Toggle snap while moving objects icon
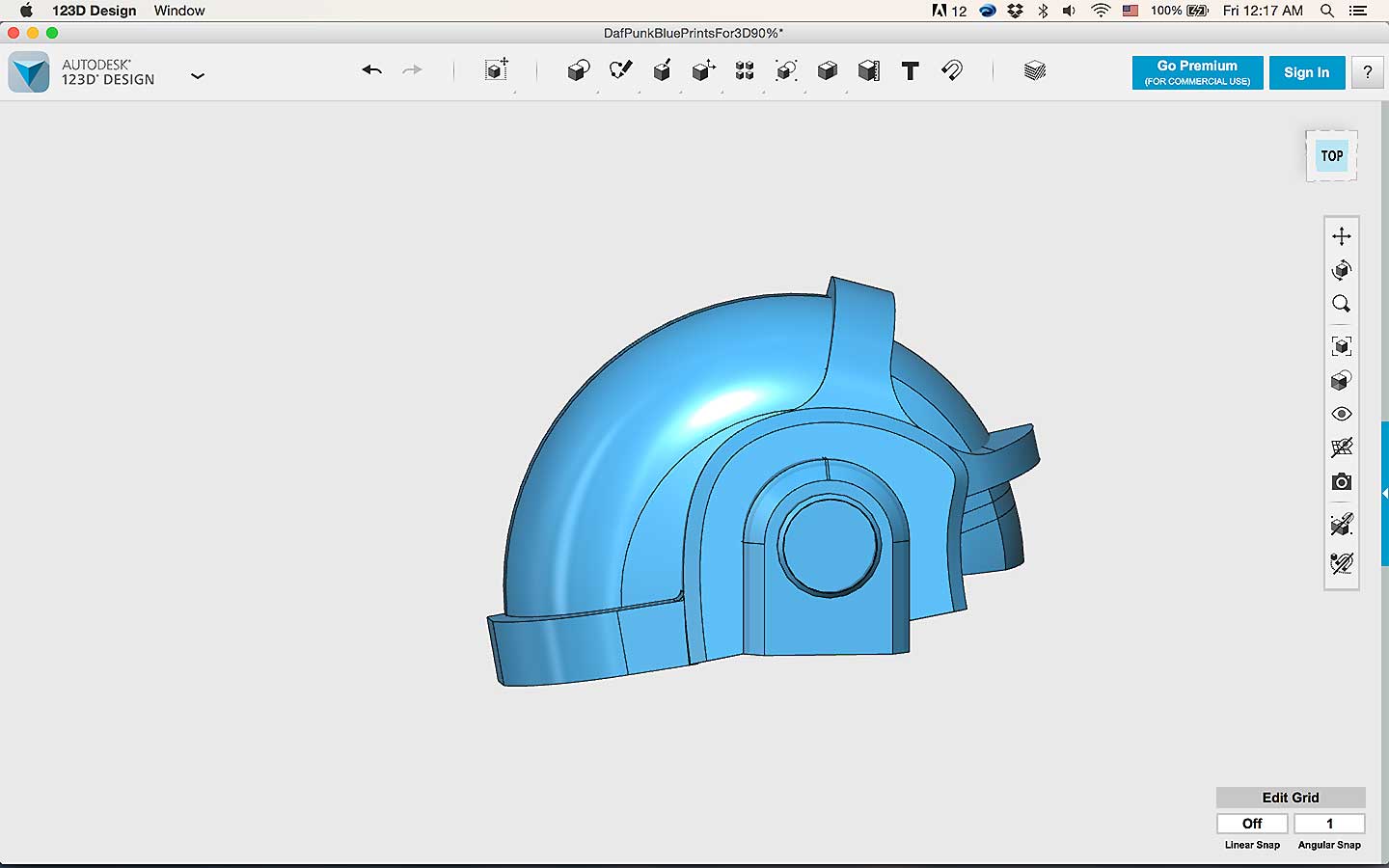 (1342, 525)
